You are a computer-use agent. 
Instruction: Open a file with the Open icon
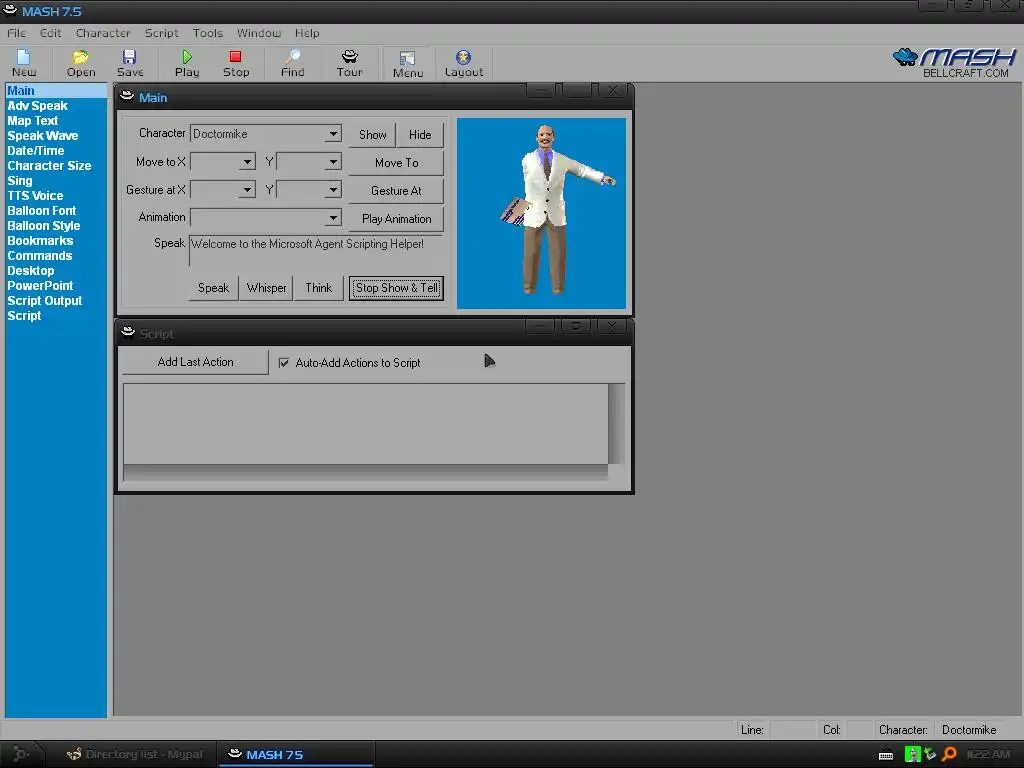[81, 63]
